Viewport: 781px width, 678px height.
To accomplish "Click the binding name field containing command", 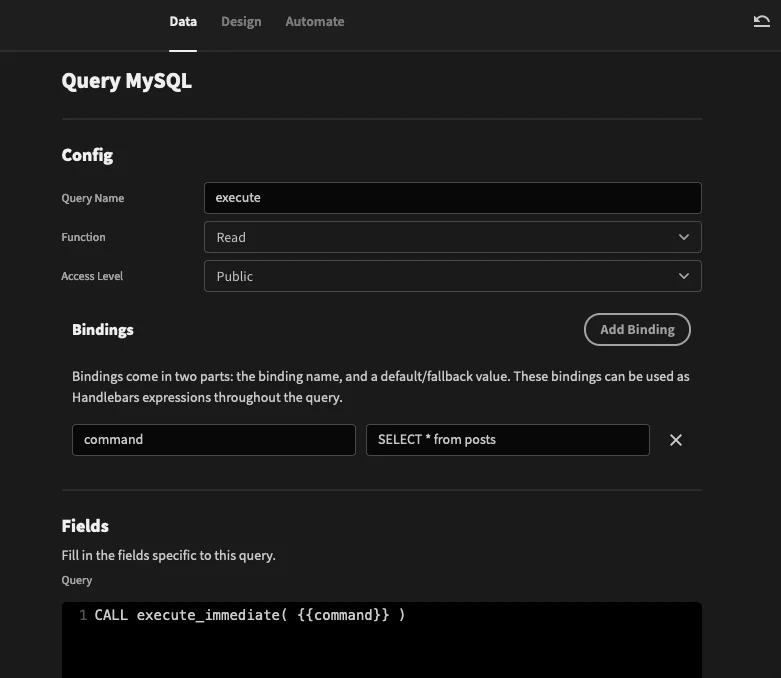I will click(x=214, y=440).
